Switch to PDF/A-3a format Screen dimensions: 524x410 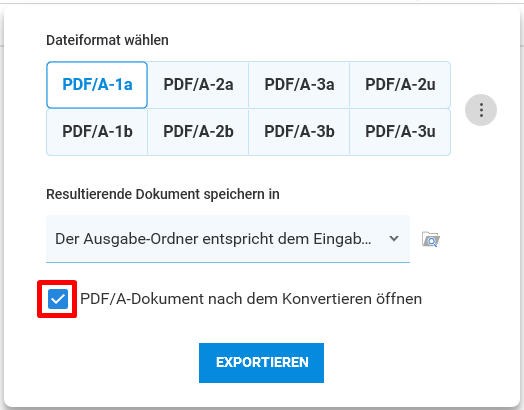(x=299, y=85)
